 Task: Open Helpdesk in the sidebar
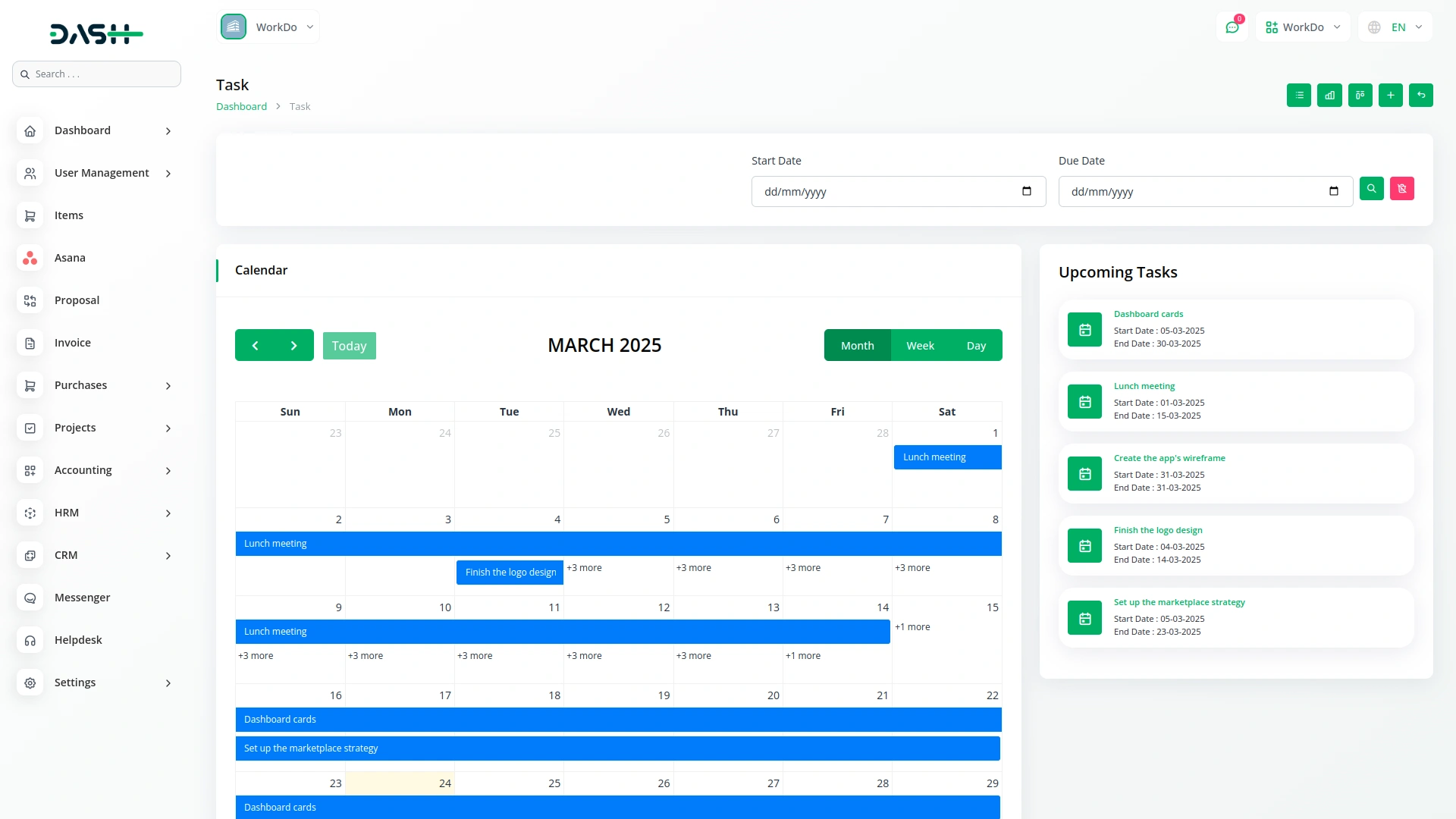click(x=78, y=640)
